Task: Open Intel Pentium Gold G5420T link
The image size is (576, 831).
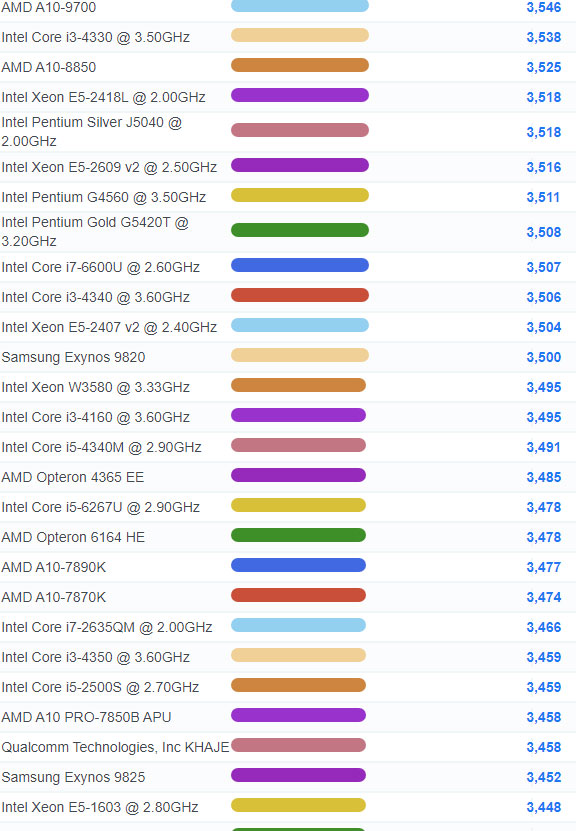Action: pyautogui.click(x=95, y=232)
